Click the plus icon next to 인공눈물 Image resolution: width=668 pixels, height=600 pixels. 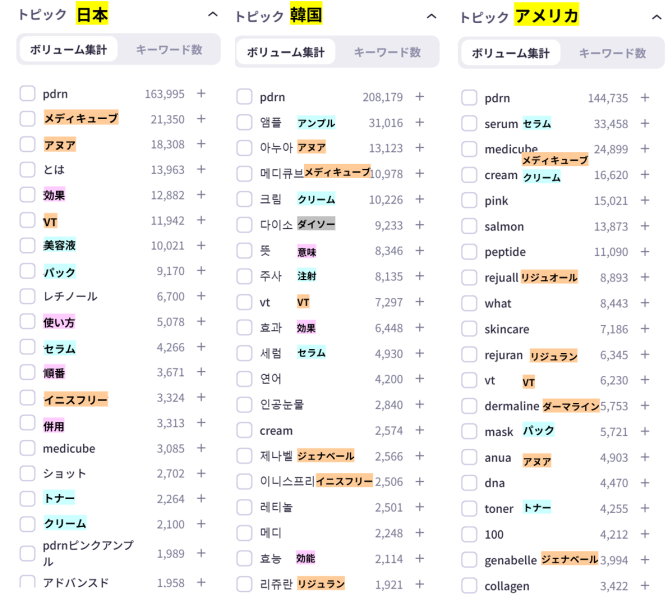[x=419, y=404]
